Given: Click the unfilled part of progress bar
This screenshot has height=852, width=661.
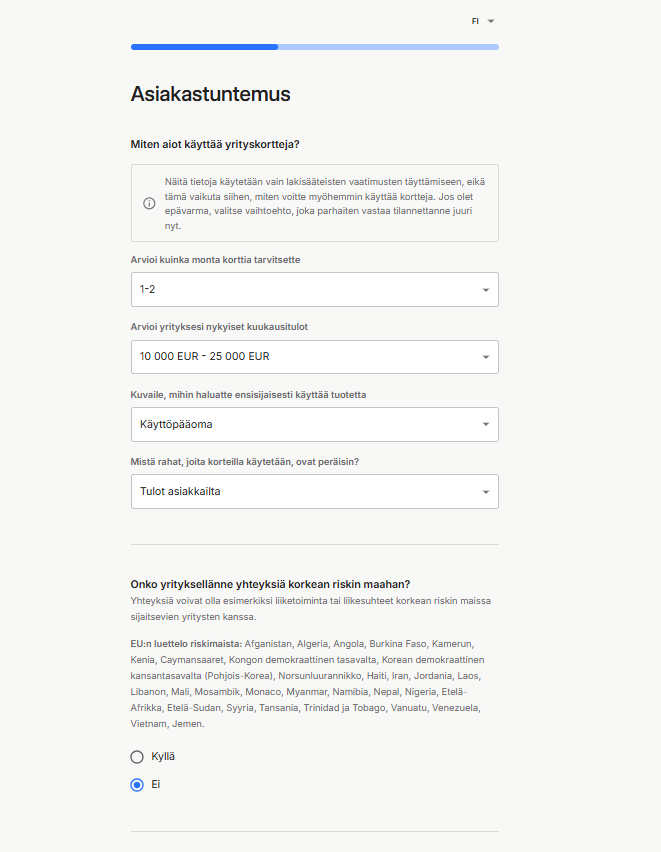Looking at the screenshot, I should 388,46.
